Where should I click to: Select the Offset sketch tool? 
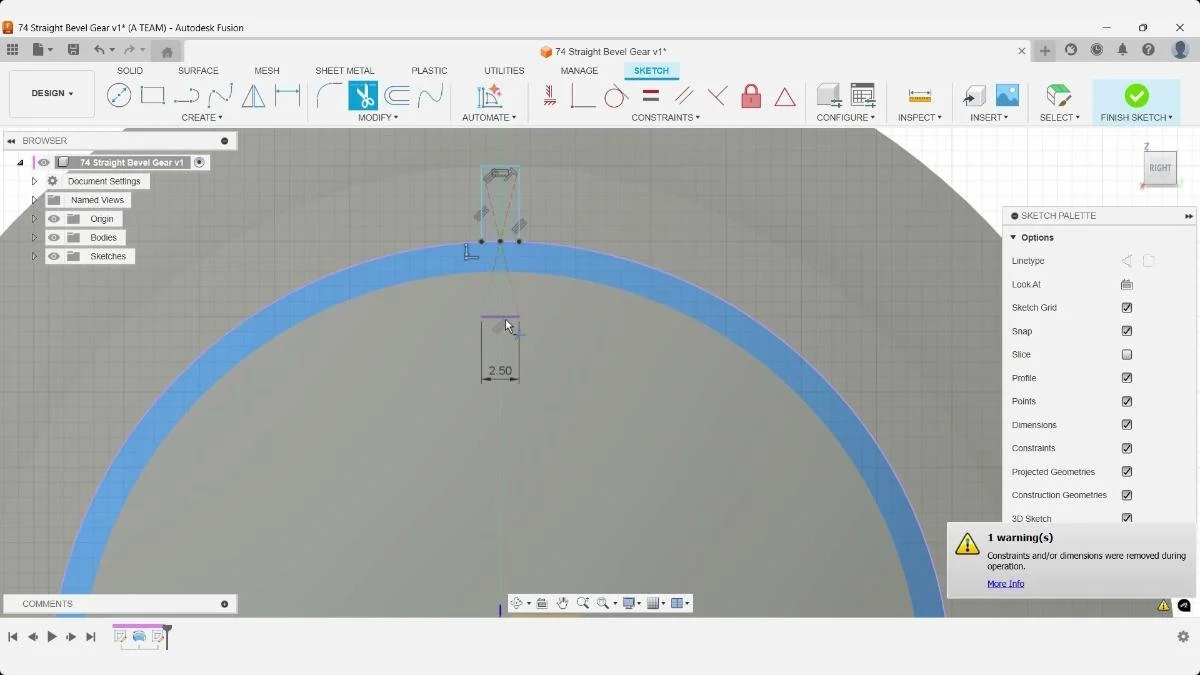[x=397, y=96]
